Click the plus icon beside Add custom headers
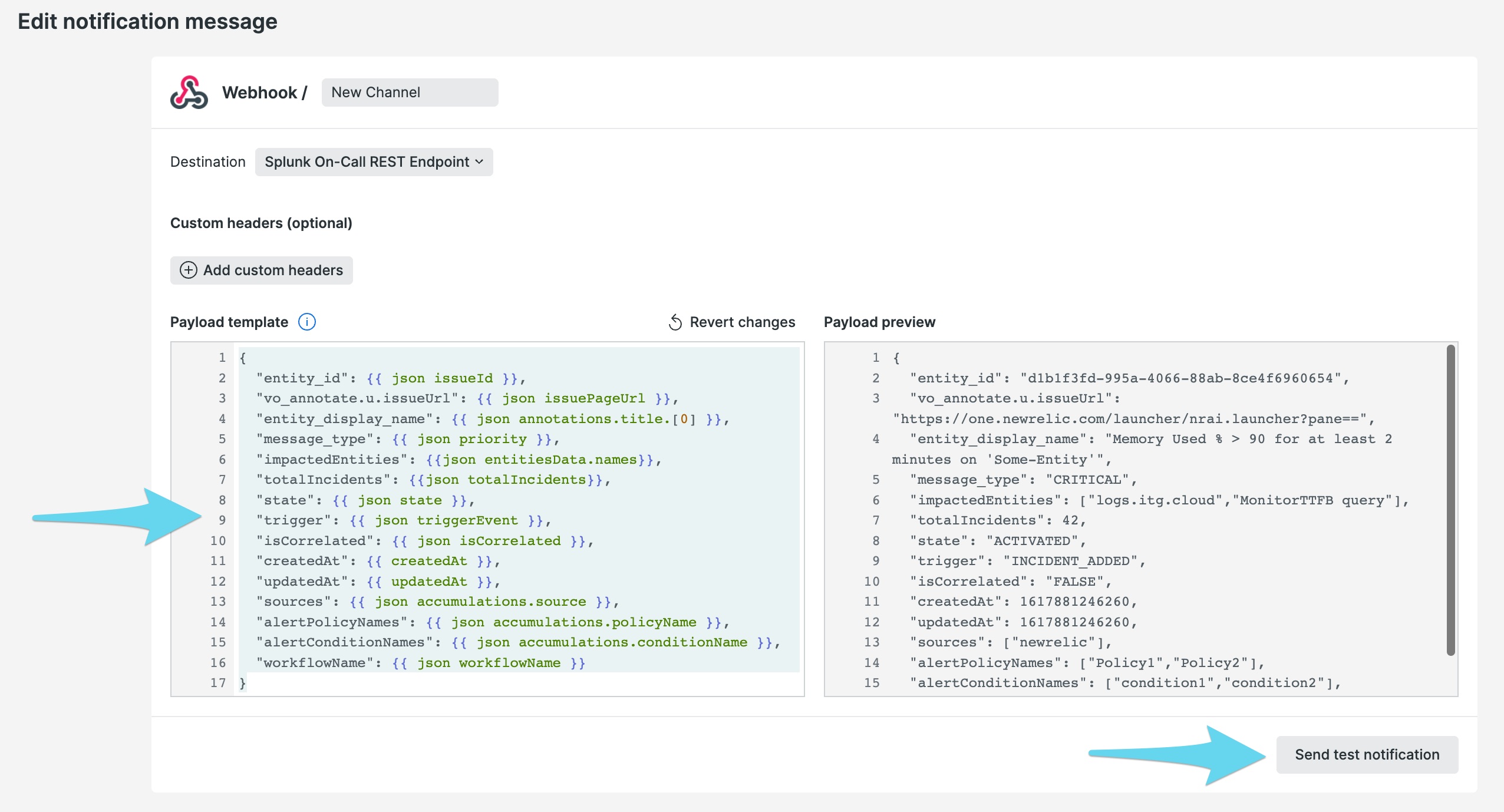The width and height of the screenshot is (1504, 812). click(188, 270)
